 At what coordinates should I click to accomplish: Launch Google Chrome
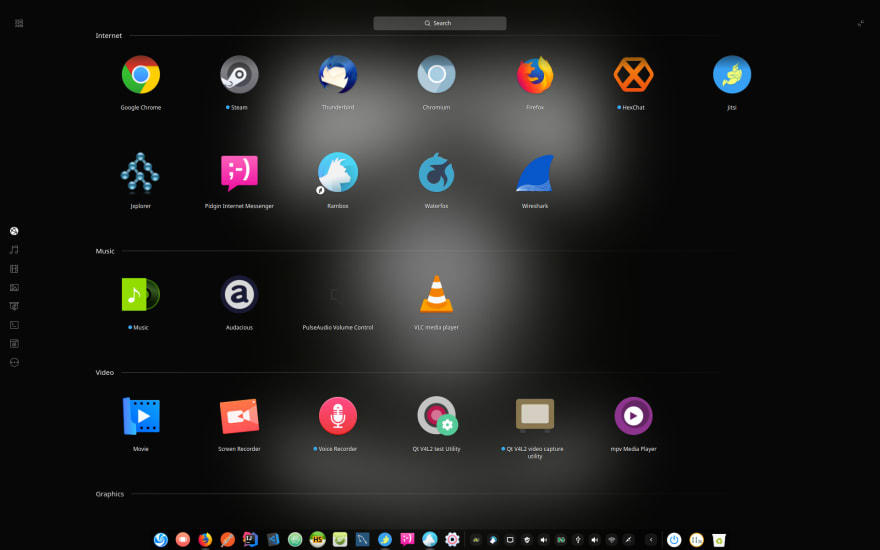coord(141,75)
